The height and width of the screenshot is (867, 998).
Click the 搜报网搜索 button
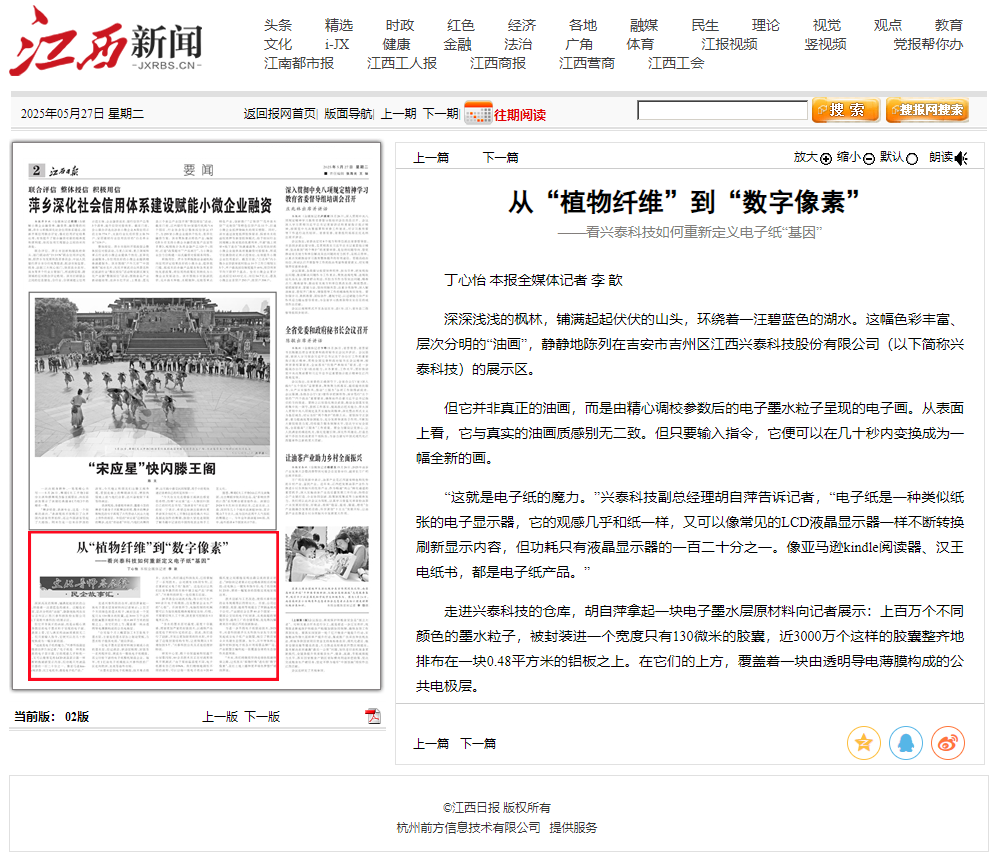pyautogui.click(x=927, y=110)
